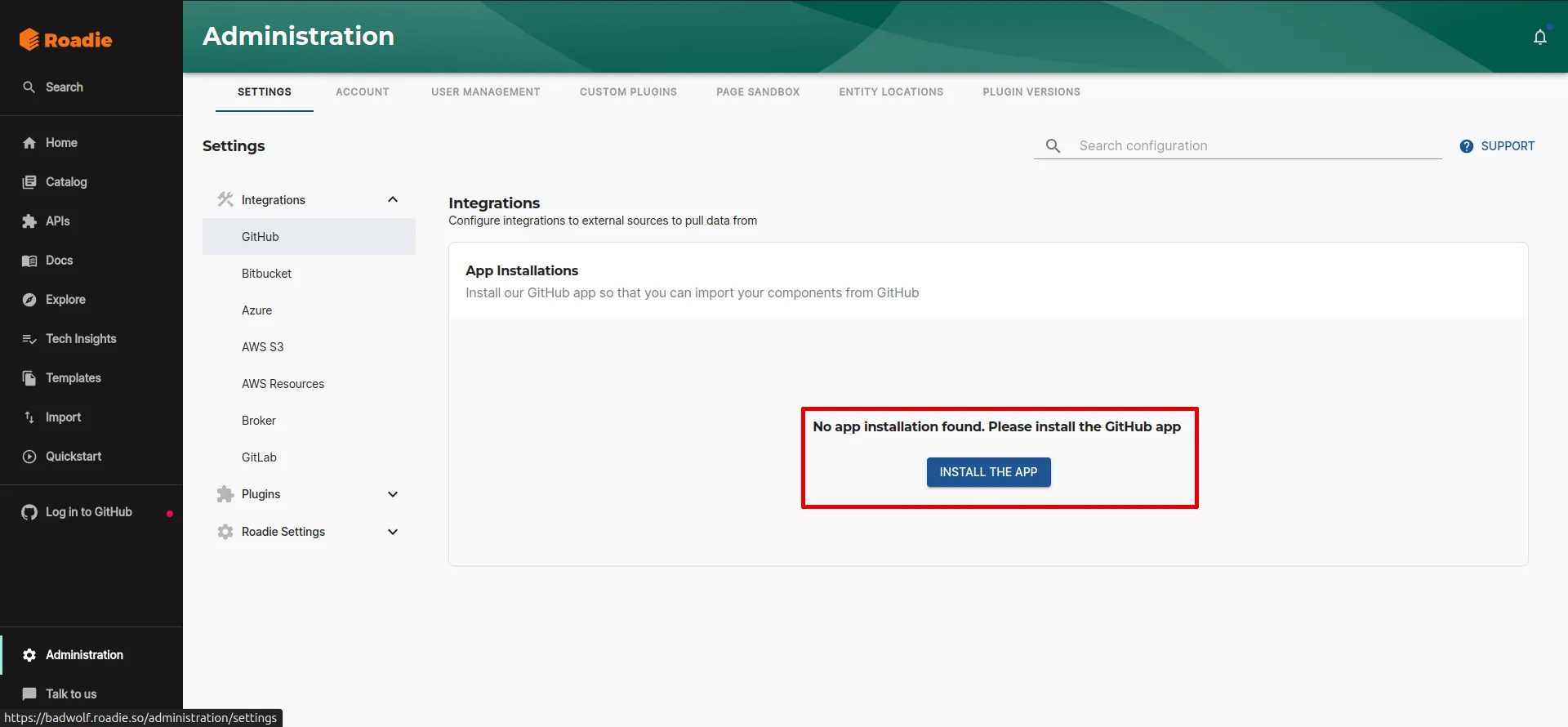Click the Tech Insights icon

click(x=29, y=339)
